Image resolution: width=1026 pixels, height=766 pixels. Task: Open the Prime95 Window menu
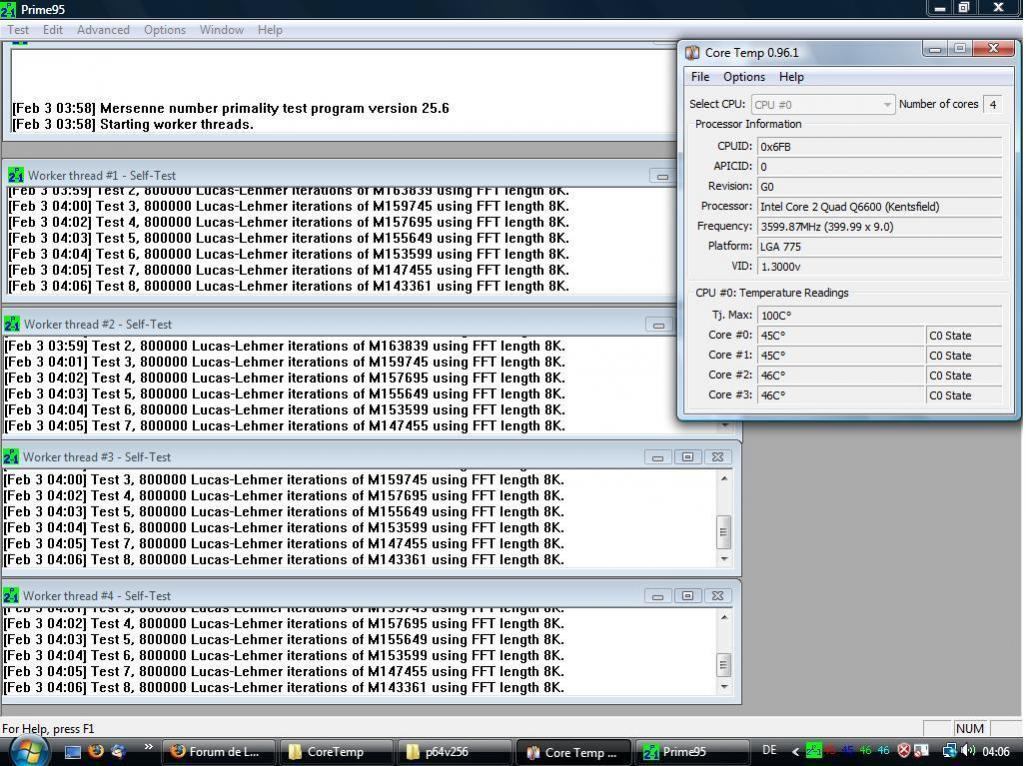tap(222, 30)
